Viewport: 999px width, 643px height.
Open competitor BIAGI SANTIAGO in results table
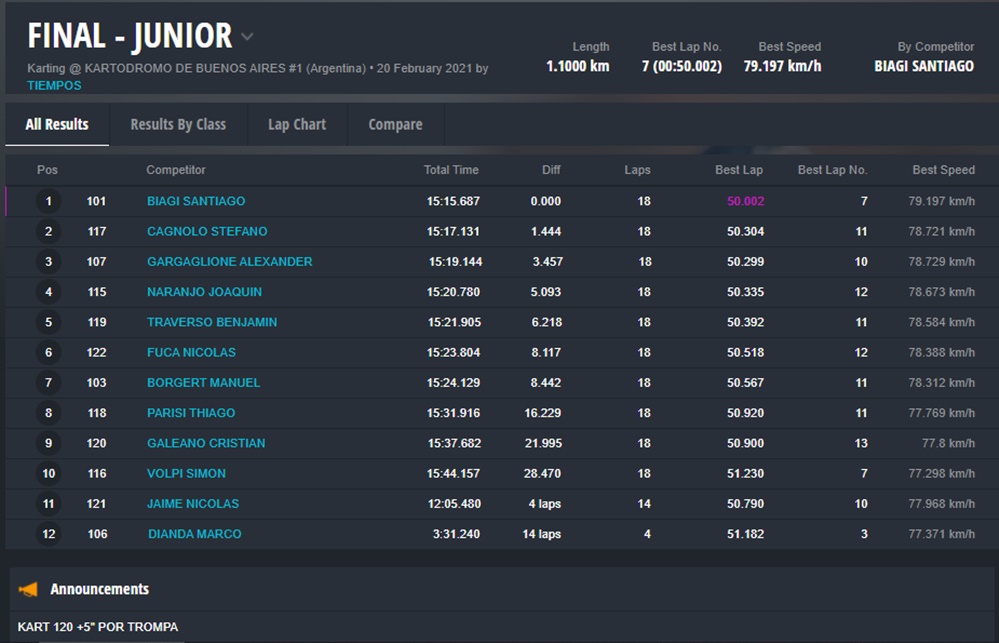[x=195, y=201]
